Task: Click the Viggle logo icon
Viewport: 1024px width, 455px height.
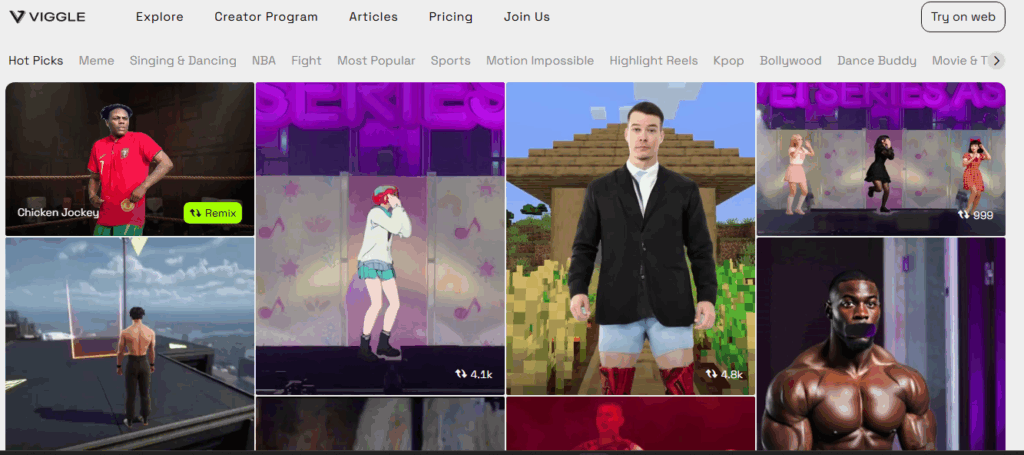Action: pyautogui.click(x=16, y=17)
